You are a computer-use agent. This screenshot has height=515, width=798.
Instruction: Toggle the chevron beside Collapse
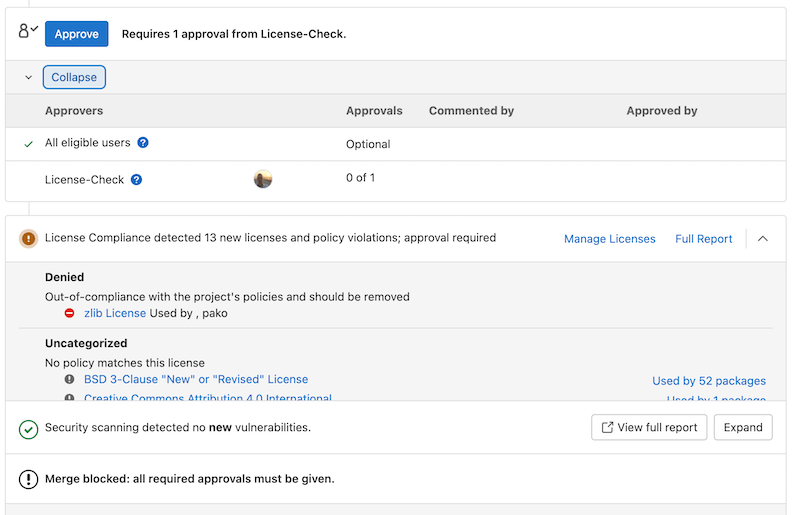pos(28,77)
